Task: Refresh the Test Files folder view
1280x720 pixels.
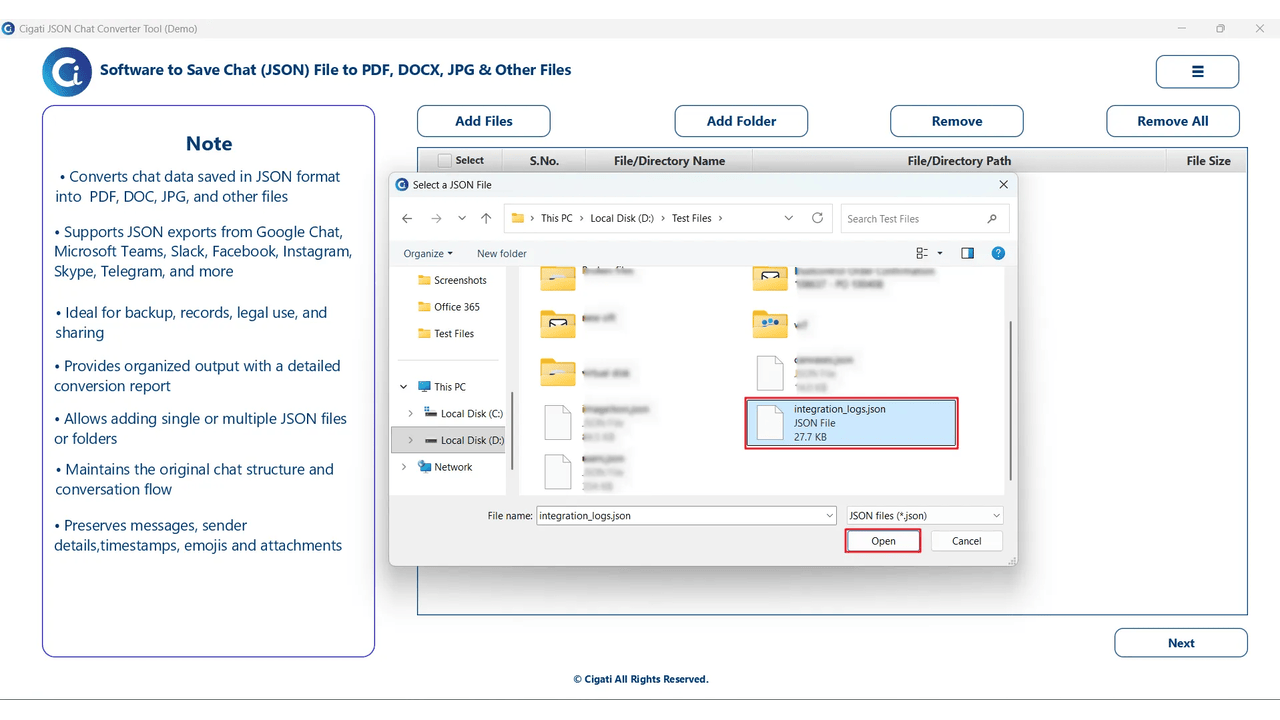Action: (x=818, y=218)
